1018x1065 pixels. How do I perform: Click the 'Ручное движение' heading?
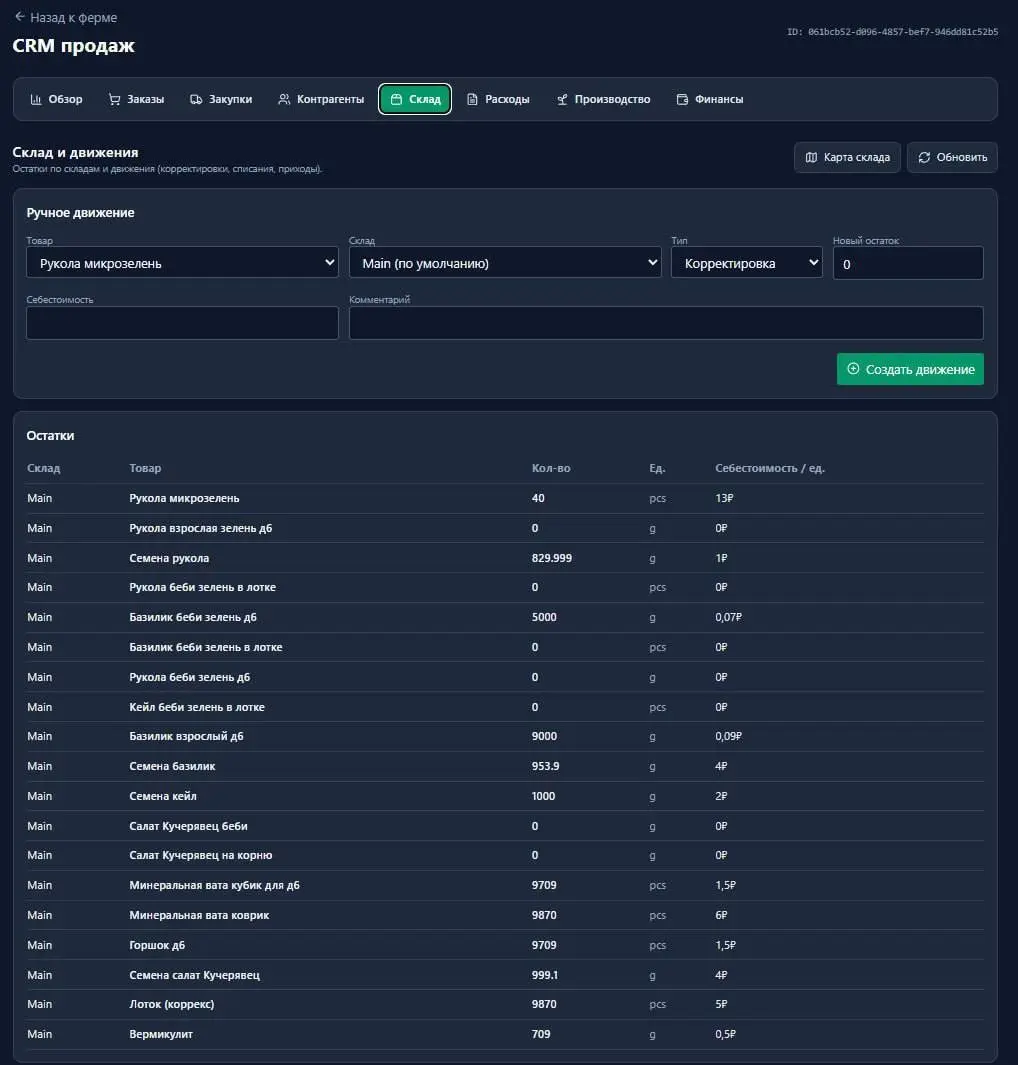click(80, 213)
